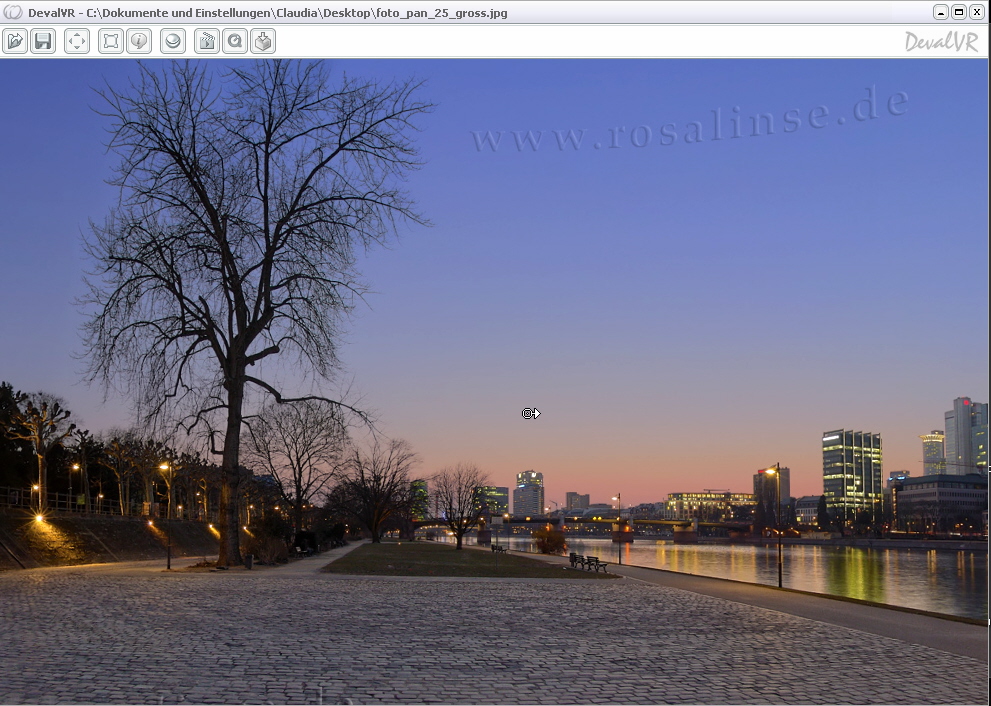Close the DevalVR window

pos(977,12)
